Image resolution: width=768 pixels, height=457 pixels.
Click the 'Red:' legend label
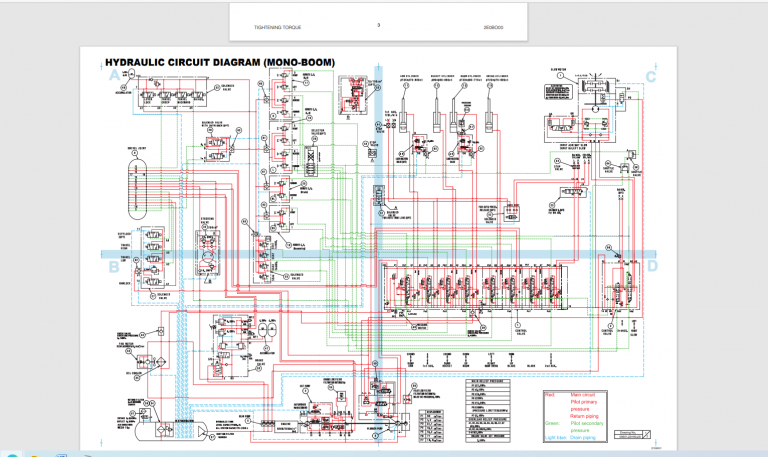click(550, 395)
